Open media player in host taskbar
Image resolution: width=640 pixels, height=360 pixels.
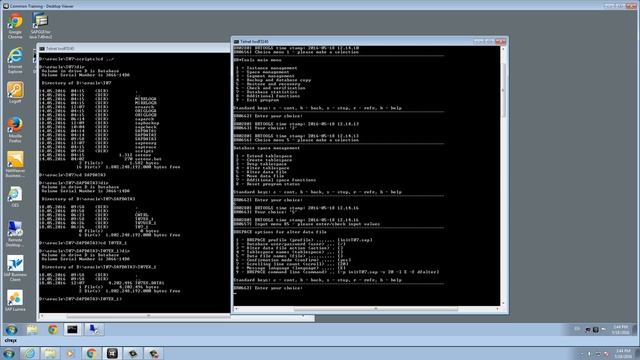tap(70, 353)
